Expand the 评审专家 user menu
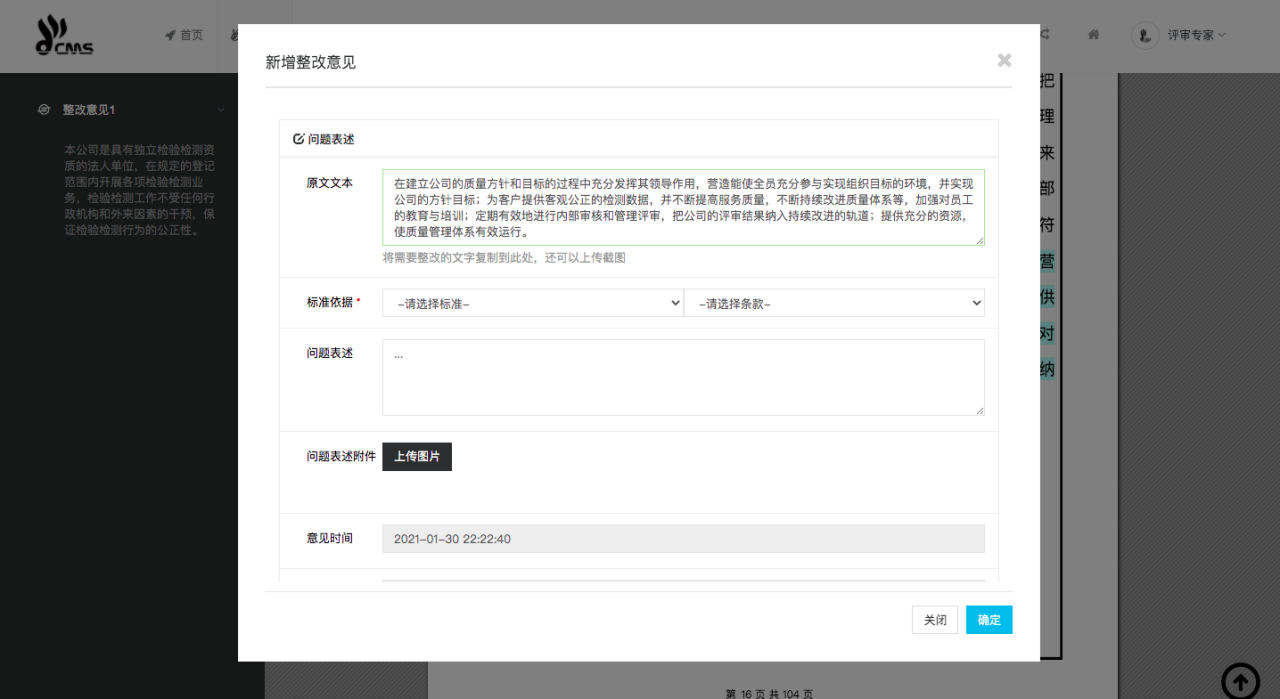 pyautogui.click(x=1196, y=35)
